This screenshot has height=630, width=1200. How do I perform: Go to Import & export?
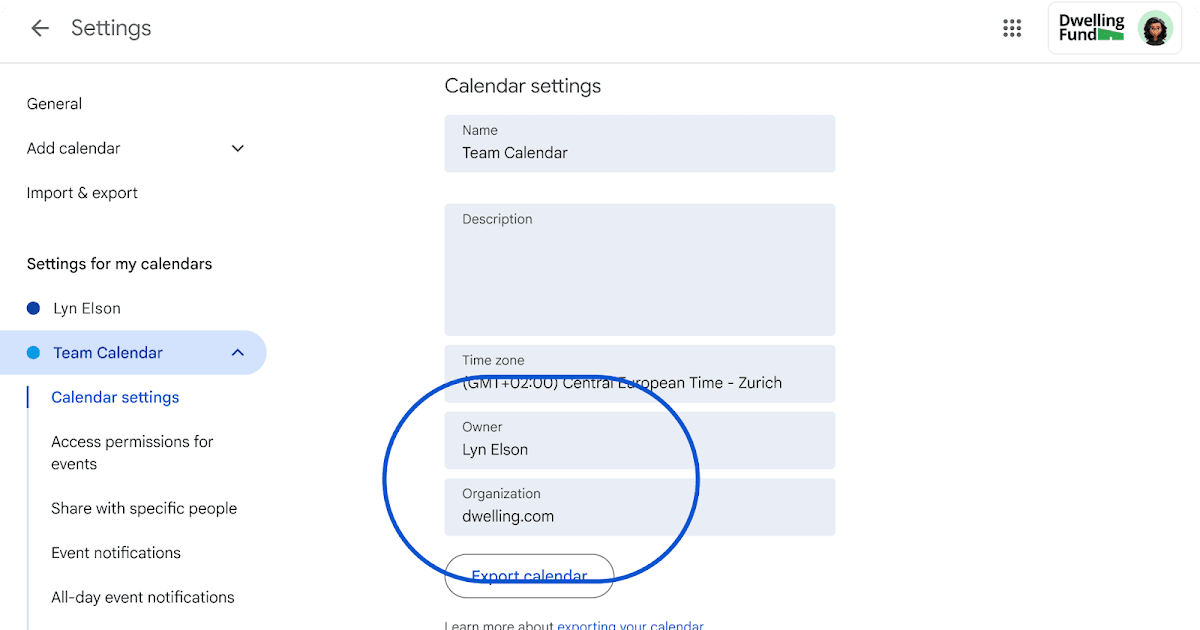coord(82,193)
